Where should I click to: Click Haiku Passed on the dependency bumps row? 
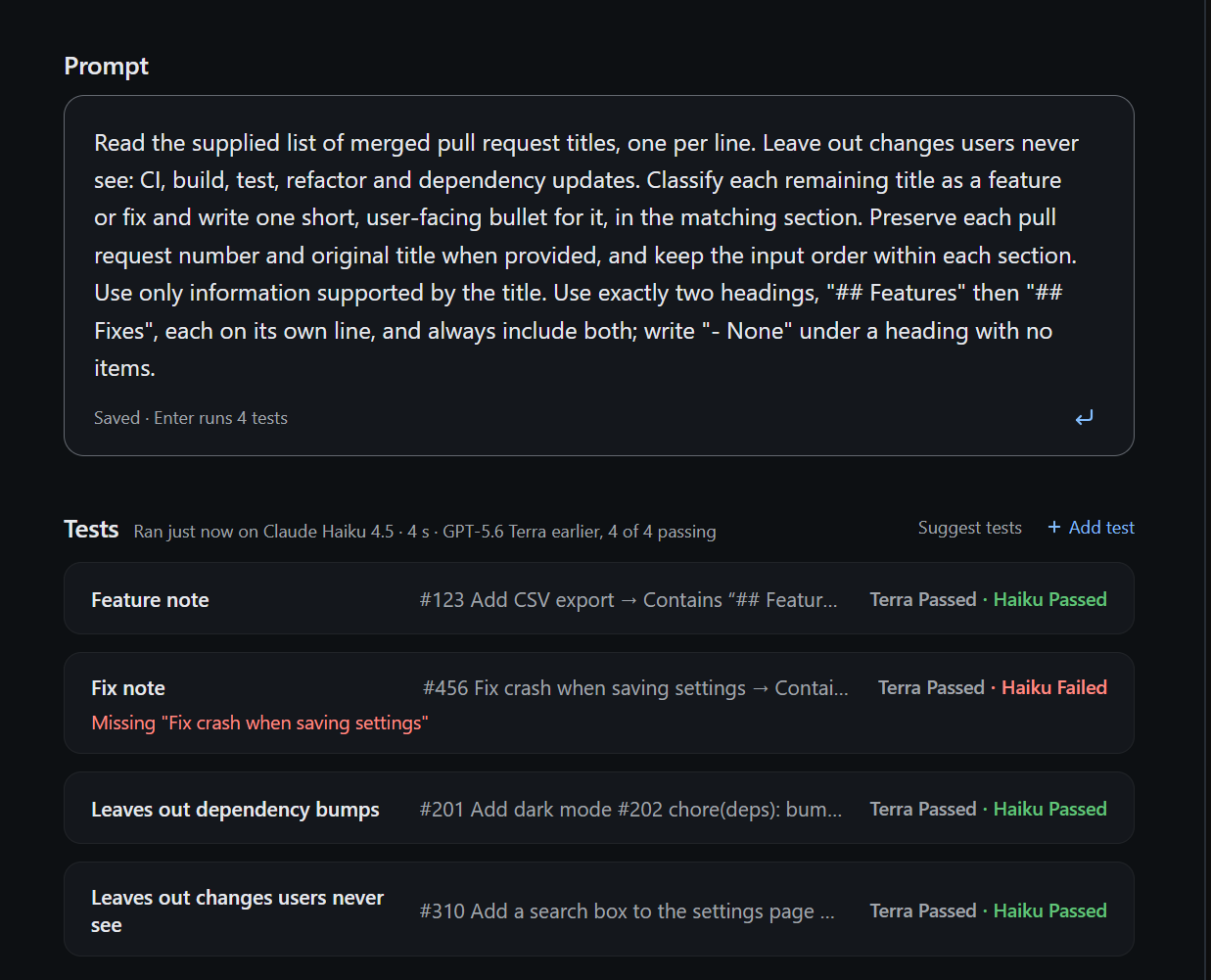coord(1049,809)
